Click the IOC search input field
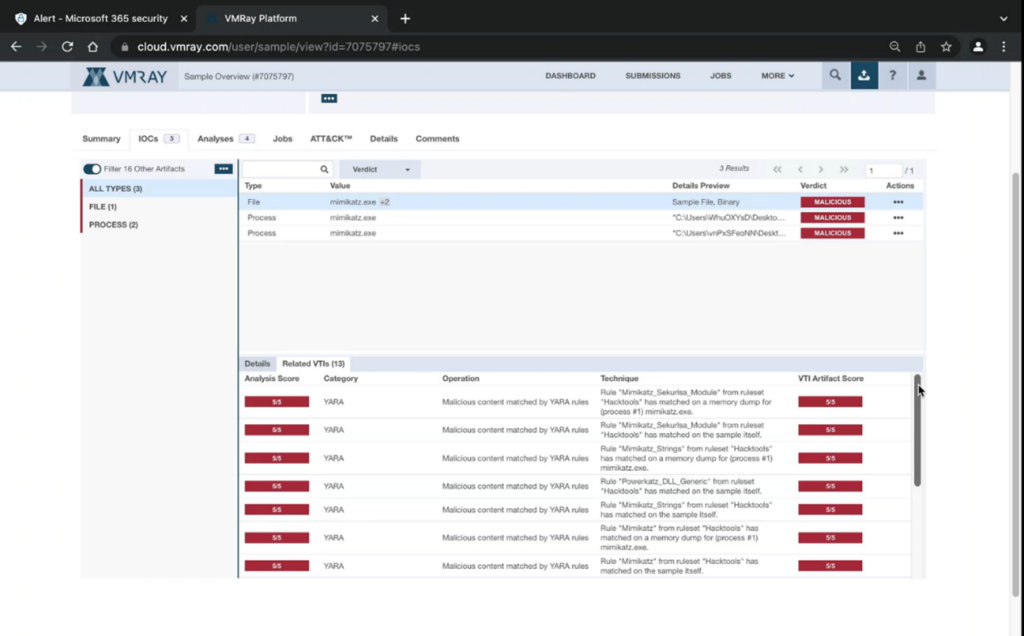Viewport: 1024px width, 636px height. pyautogui.click(x=281, y=169)
